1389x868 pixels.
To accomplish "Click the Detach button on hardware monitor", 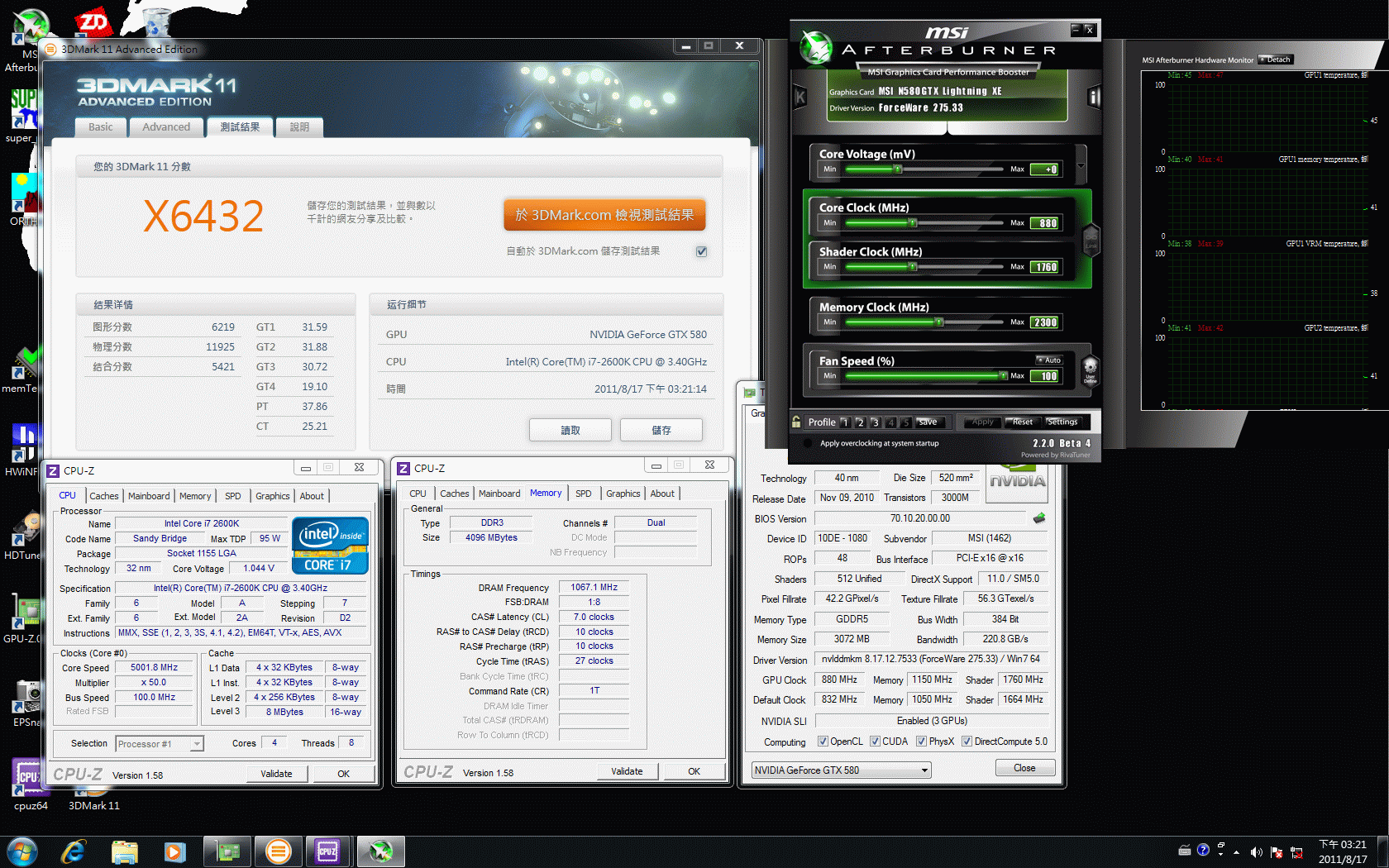I will tap(1276, 60).
